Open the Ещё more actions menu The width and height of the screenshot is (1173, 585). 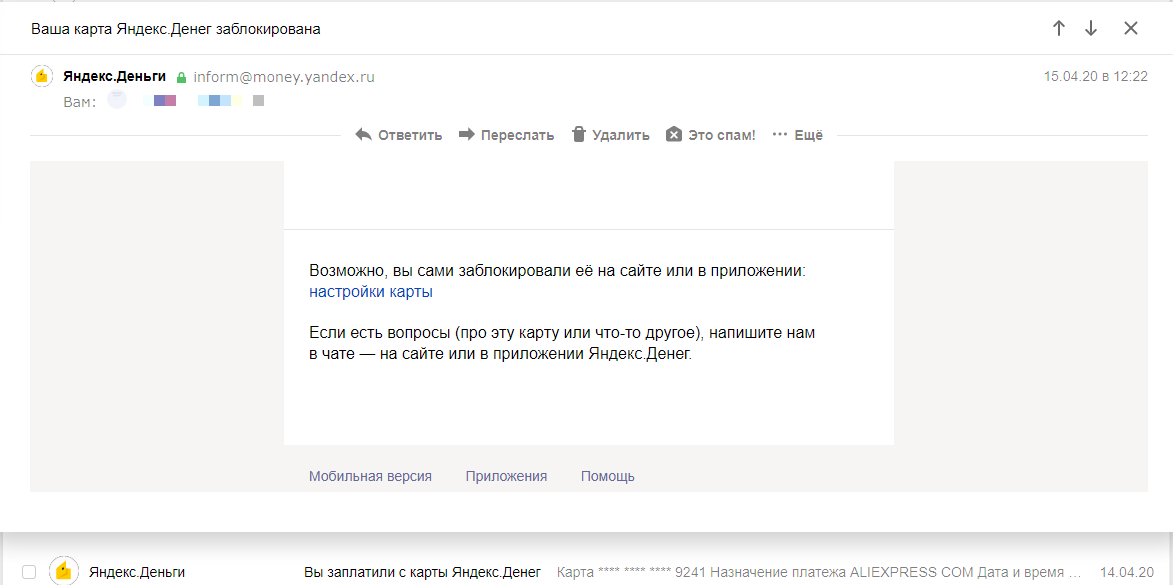[797, 135]
